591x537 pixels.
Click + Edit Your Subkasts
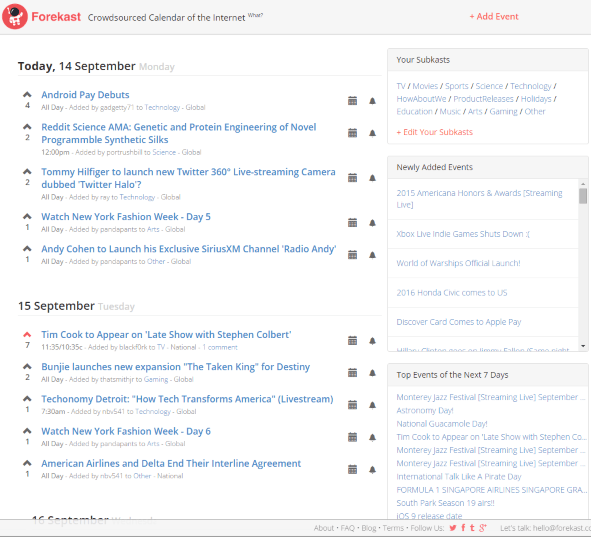click(434, 132)
